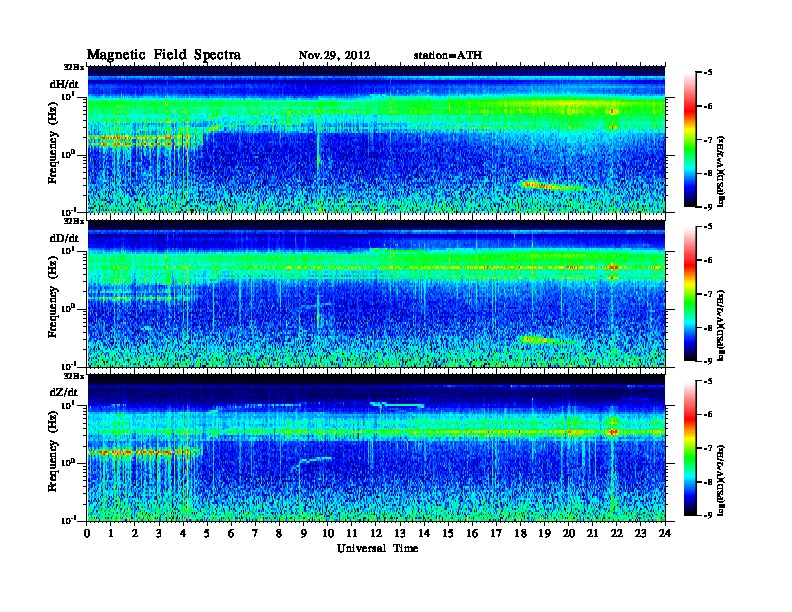This screenshot has height=612, width=792.
Task: Click hour 7 on the Universal Time axis
Action: pos(255,534)
